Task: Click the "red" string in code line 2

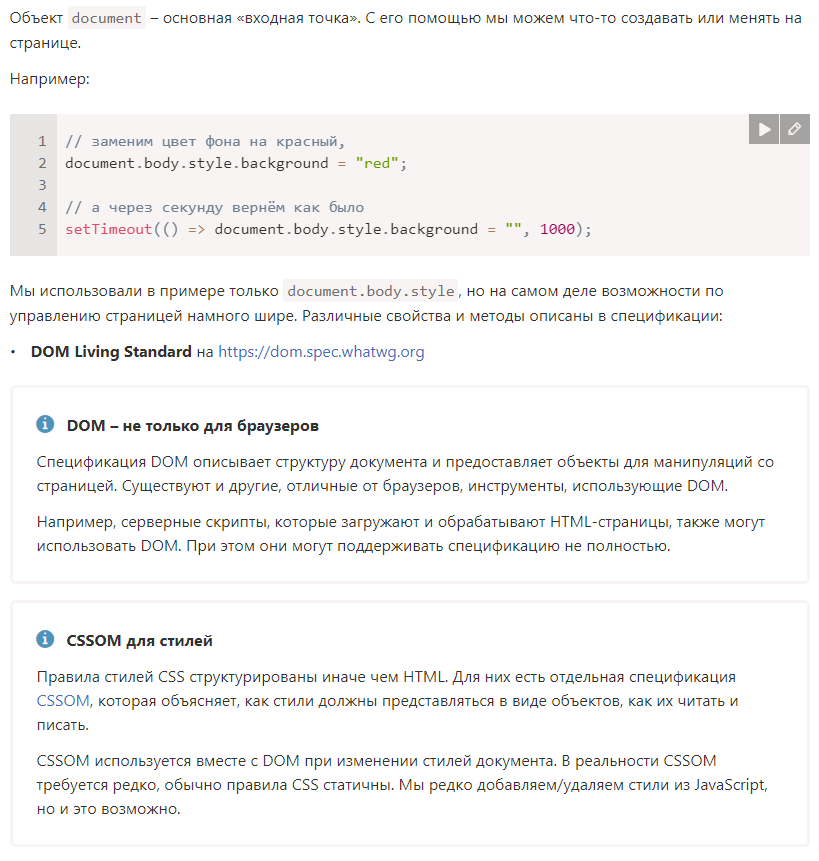Action: (x=377, y=164)
